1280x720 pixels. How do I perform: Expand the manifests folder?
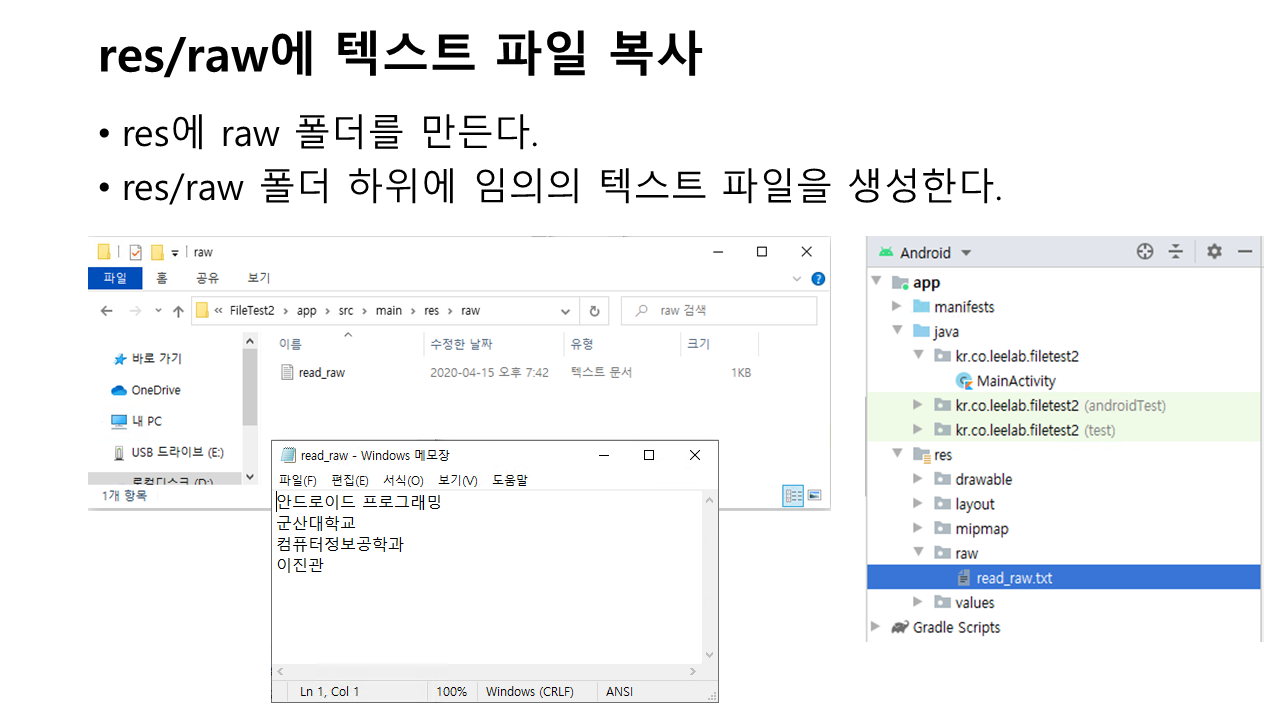click(x=897, y=307)
